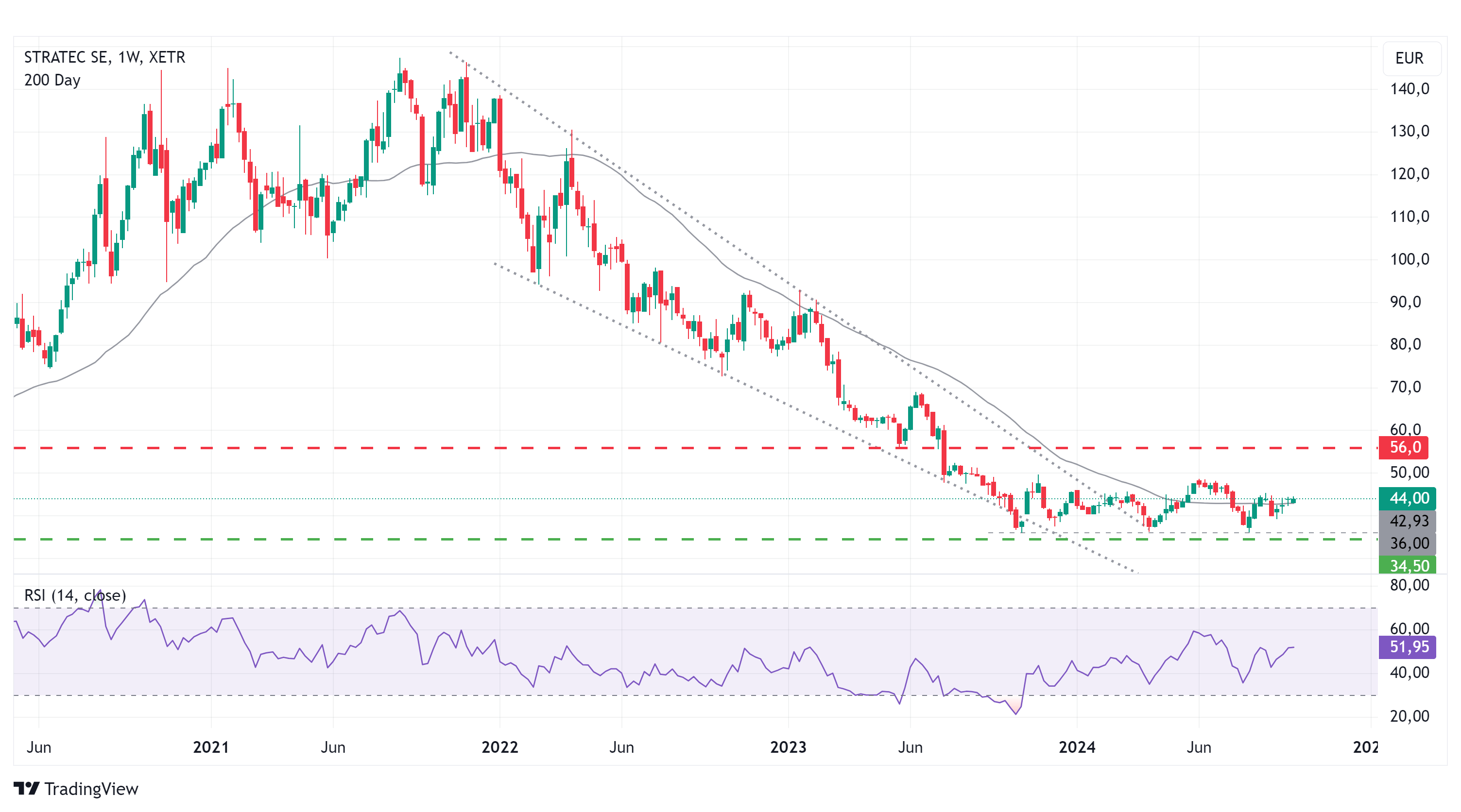Click the 70,0 price axis value
The height and width of the screenshot is (812, 1461).
(1406, 387)
